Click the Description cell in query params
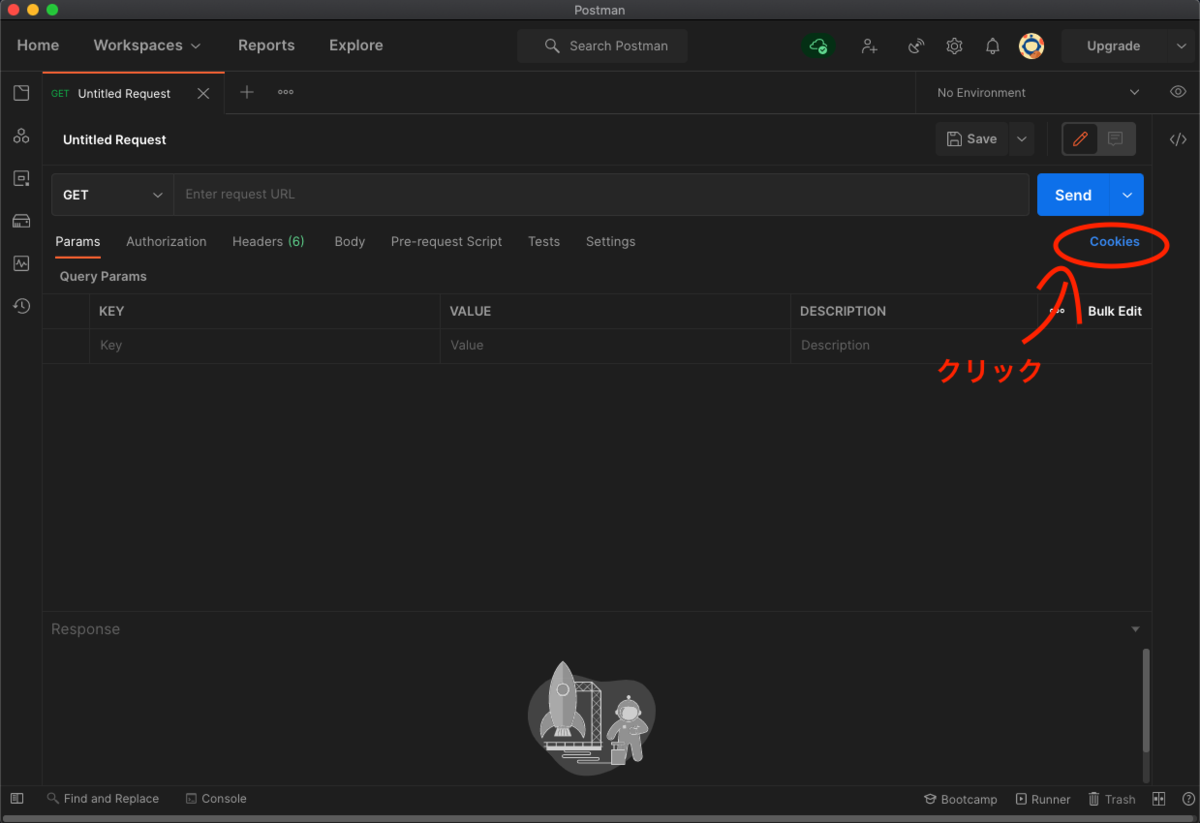This screenshot has width=1200, height=823. point(970,346)
